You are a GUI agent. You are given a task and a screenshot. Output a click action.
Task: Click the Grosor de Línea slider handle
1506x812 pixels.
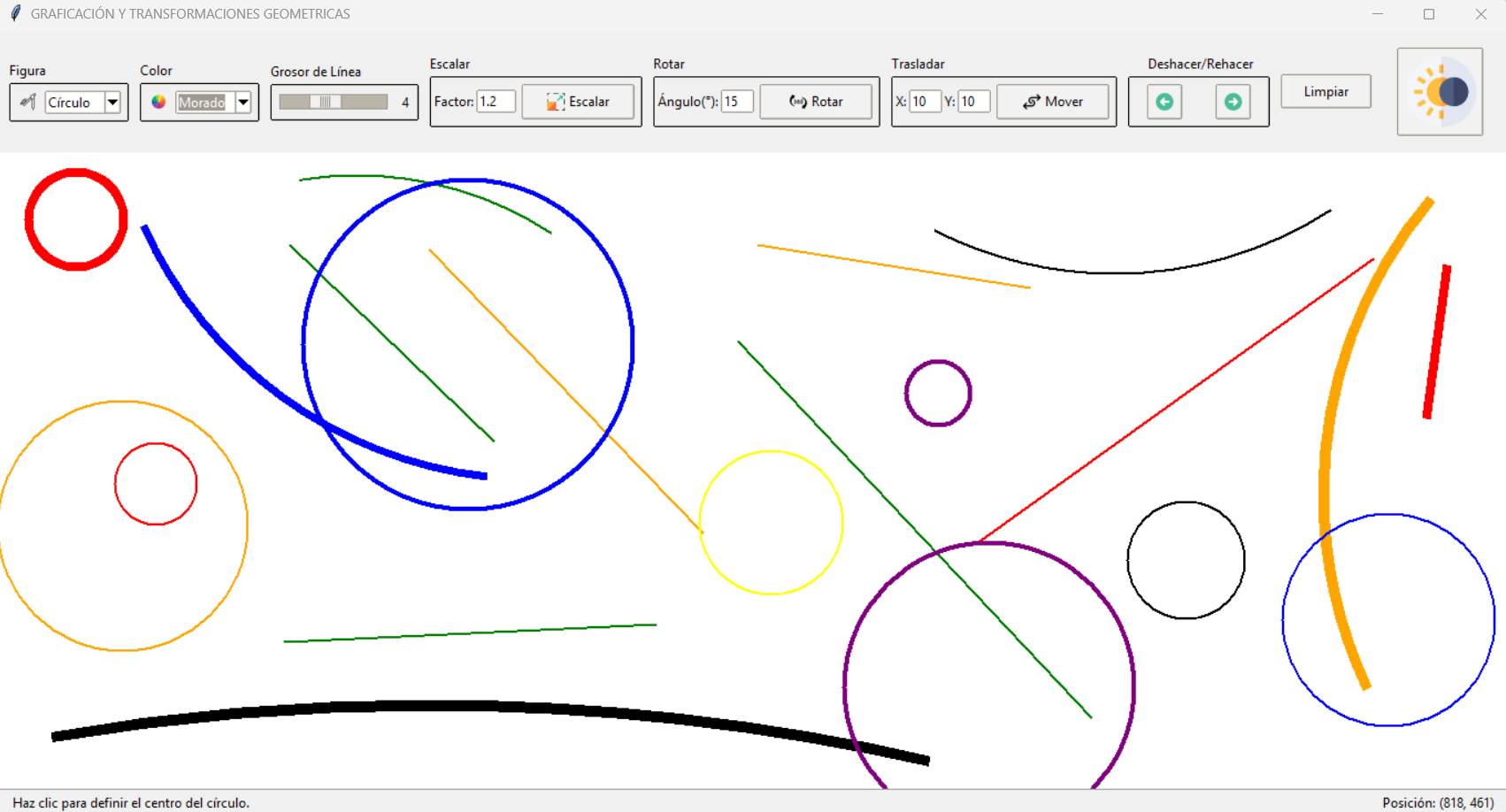coord(326,102)
